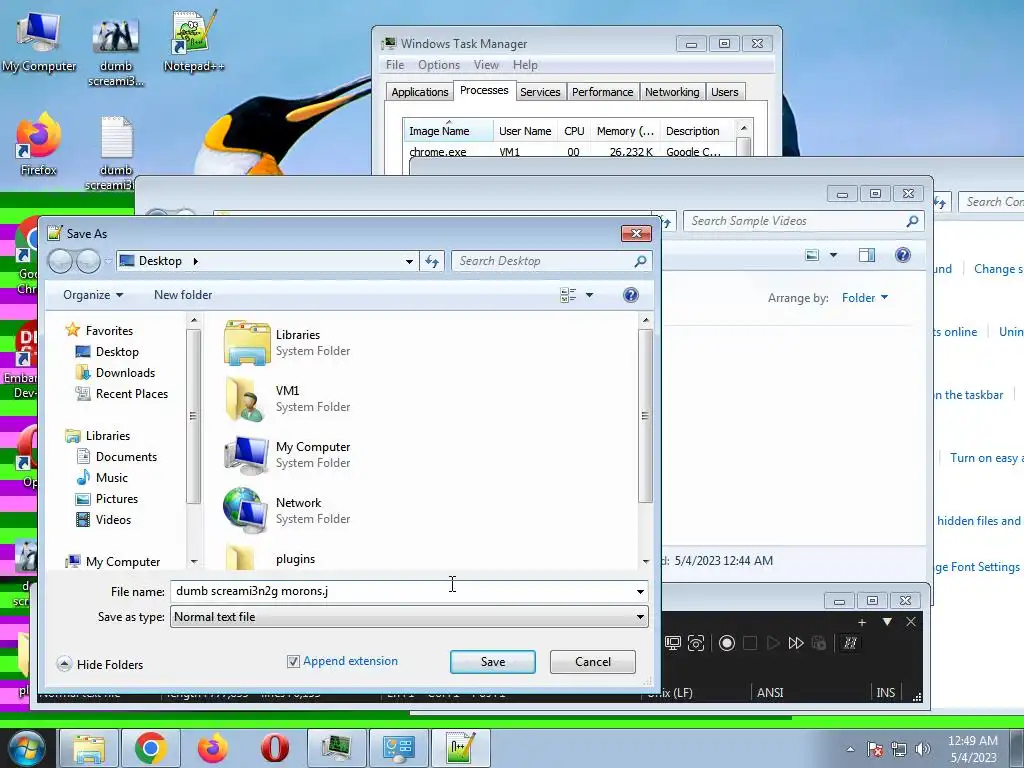Click the Search Desktop input field

point(542,261)
